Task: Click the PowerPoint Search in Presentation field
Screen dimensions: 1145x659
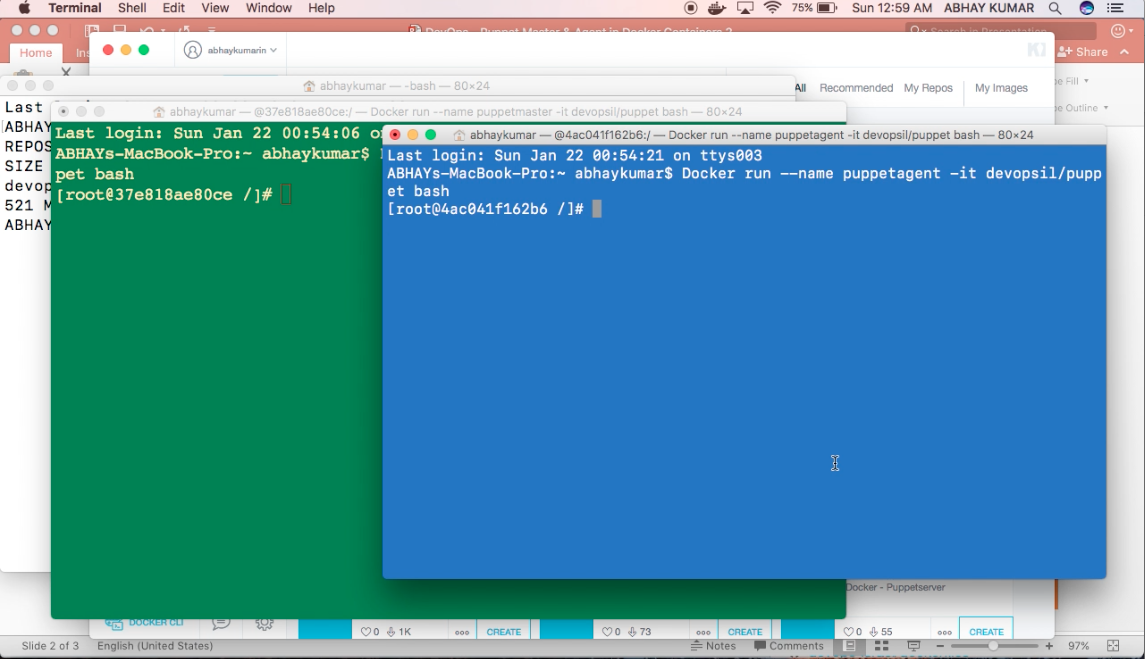Action: (1001, 31)
